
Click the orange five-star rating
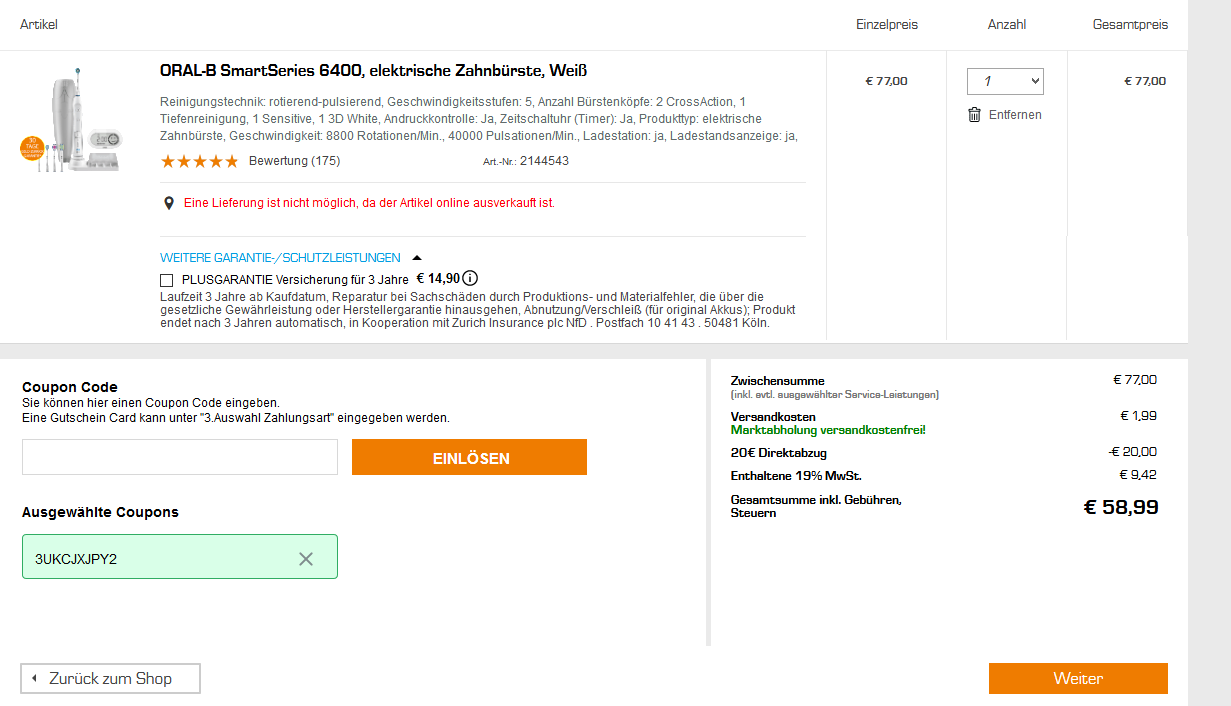point(199,161)
